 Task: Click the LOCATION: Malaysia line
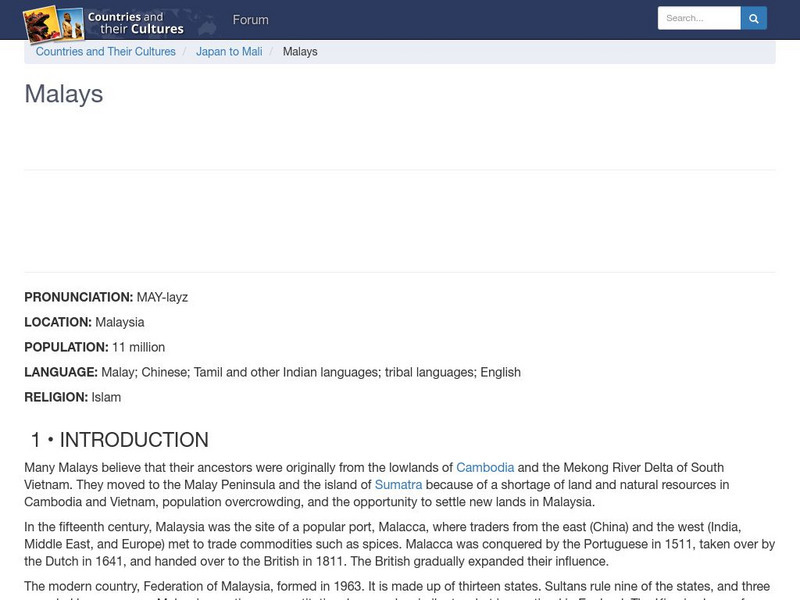click(x=84, y=322)
